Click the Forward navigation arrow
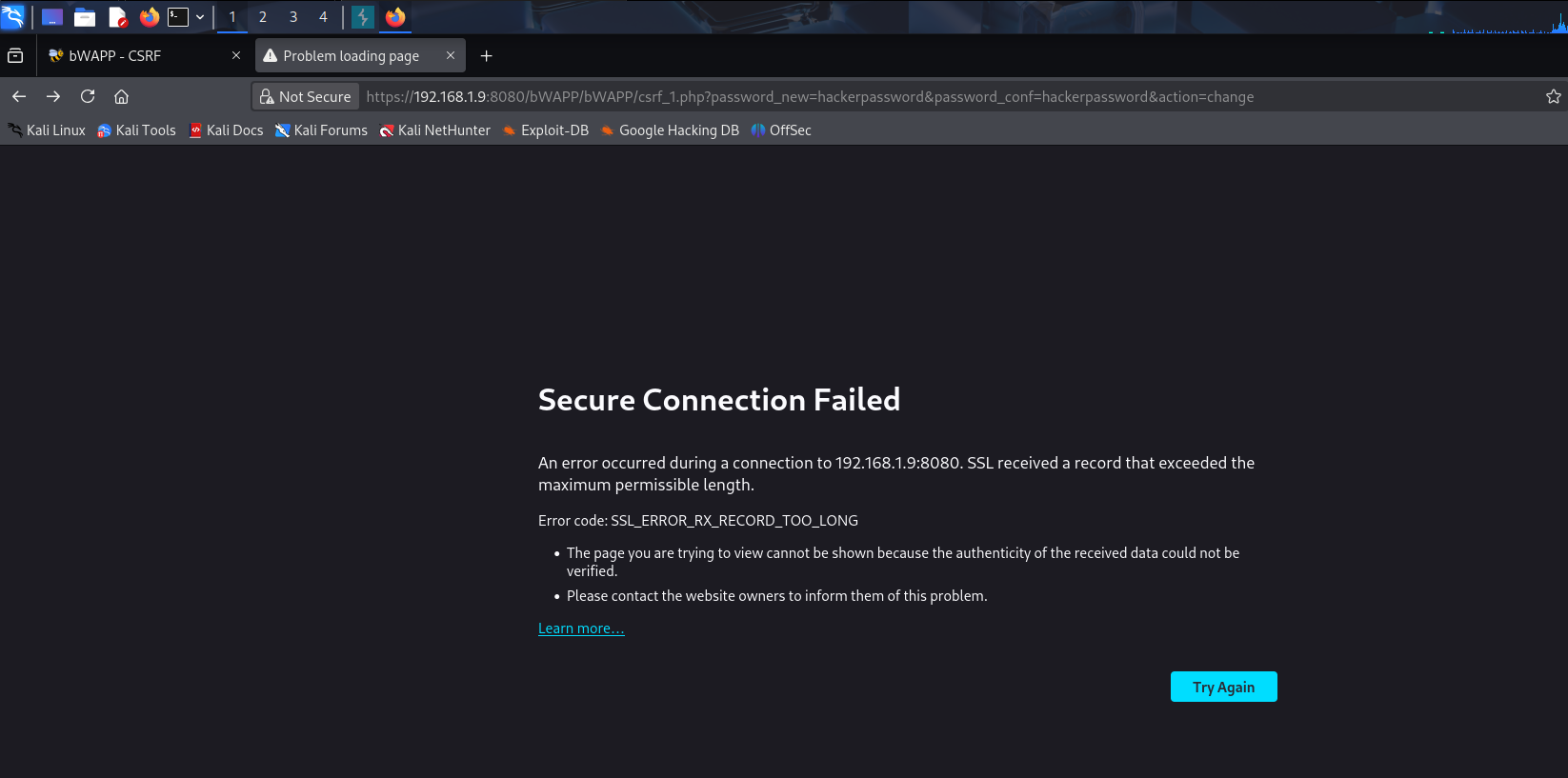 [x=53, y=96]
